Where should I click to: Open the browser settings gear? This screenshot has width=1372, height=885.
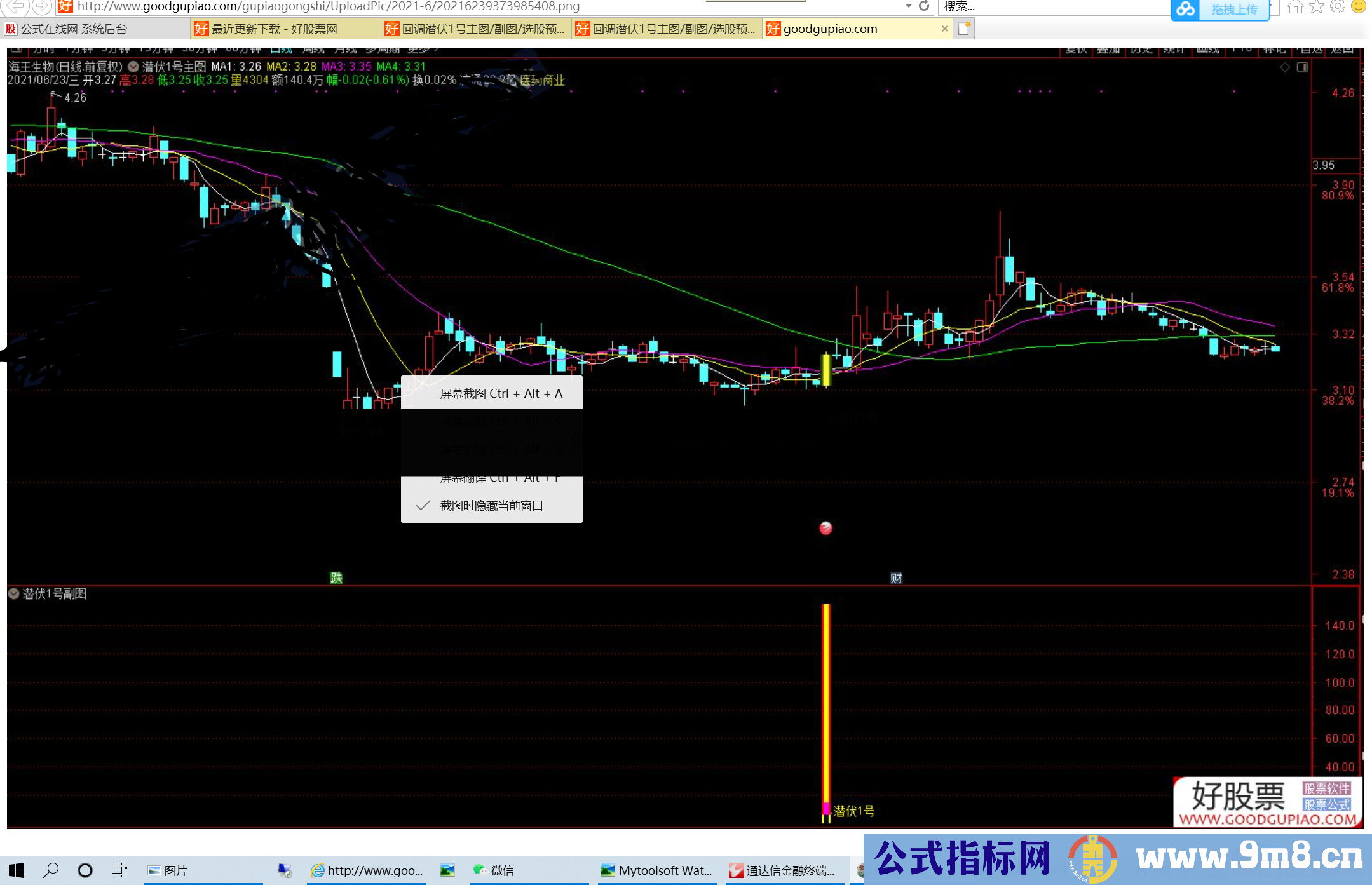(x=1338, y=7)
